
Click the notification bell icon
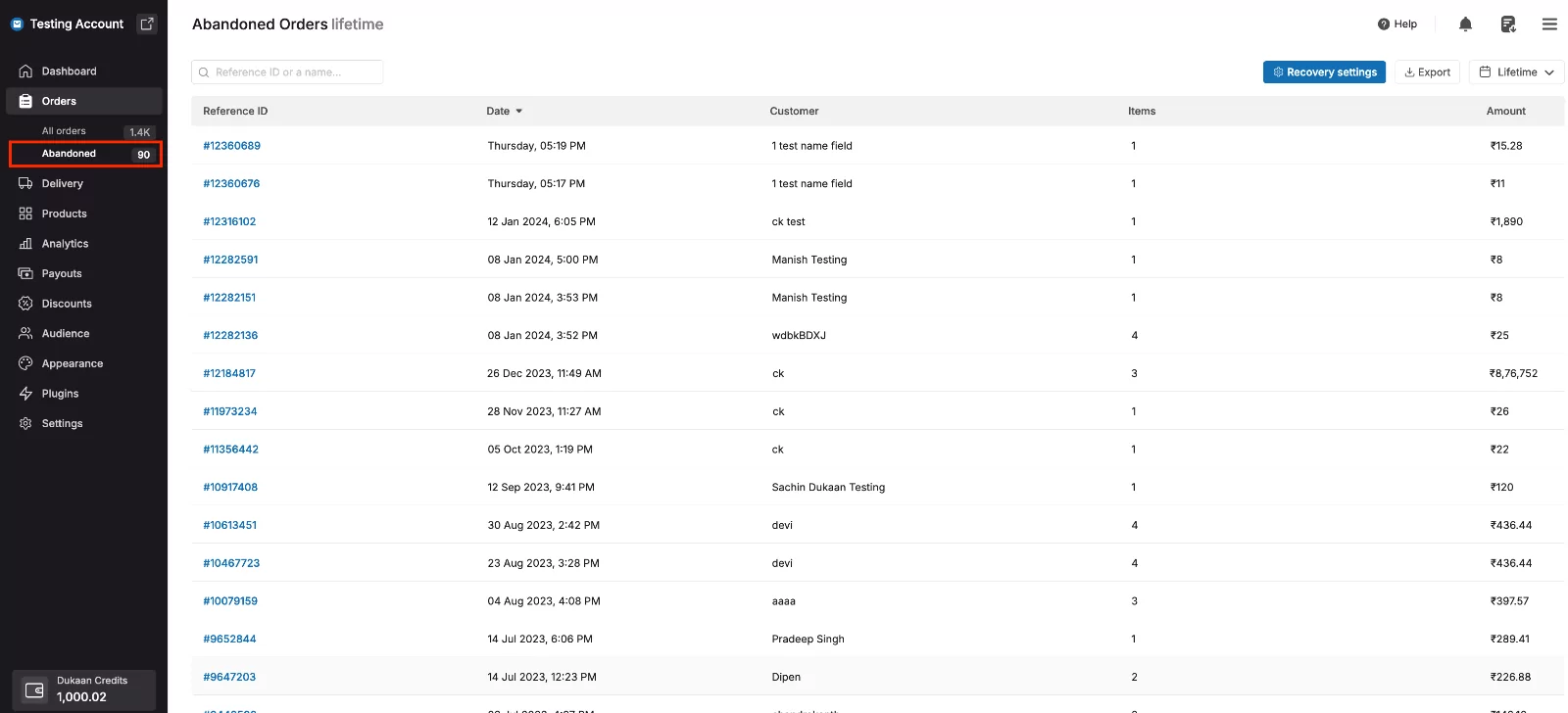pyautogui.click(x=1465, y=24)
